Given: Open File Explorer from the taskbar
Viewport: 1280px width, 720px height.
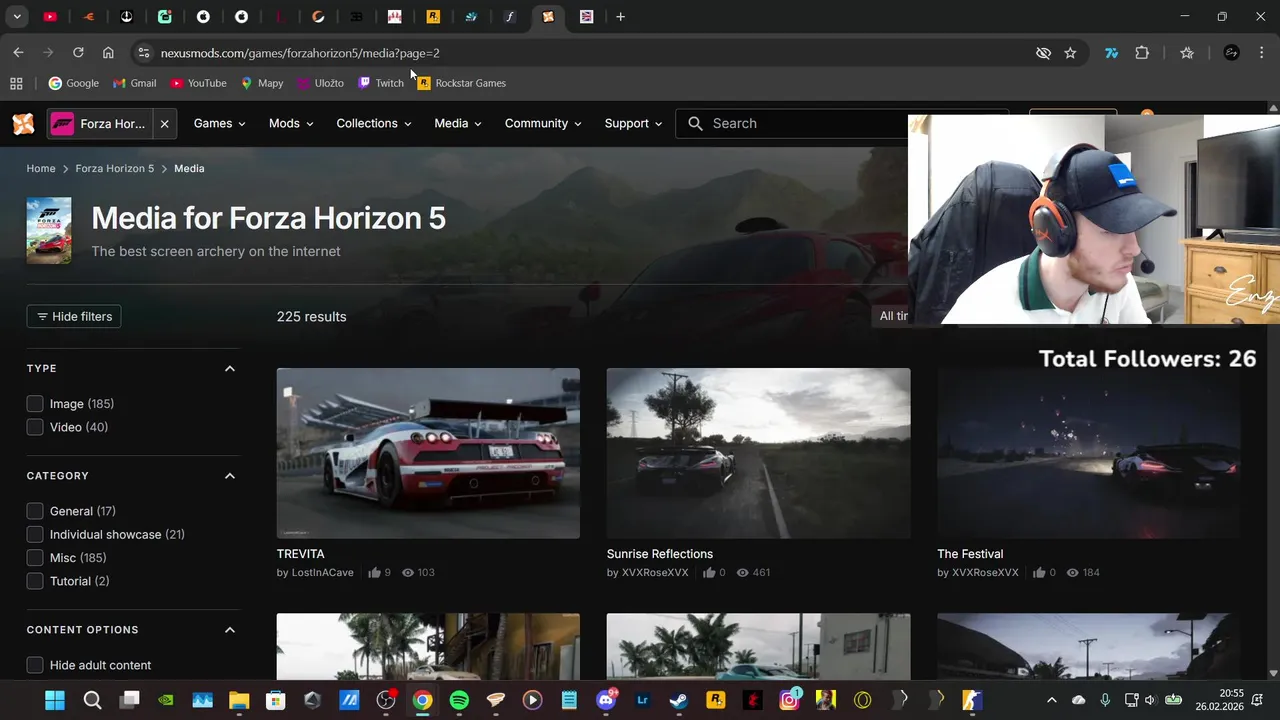Looking at the screenshot, I should [x=239, y=701].
